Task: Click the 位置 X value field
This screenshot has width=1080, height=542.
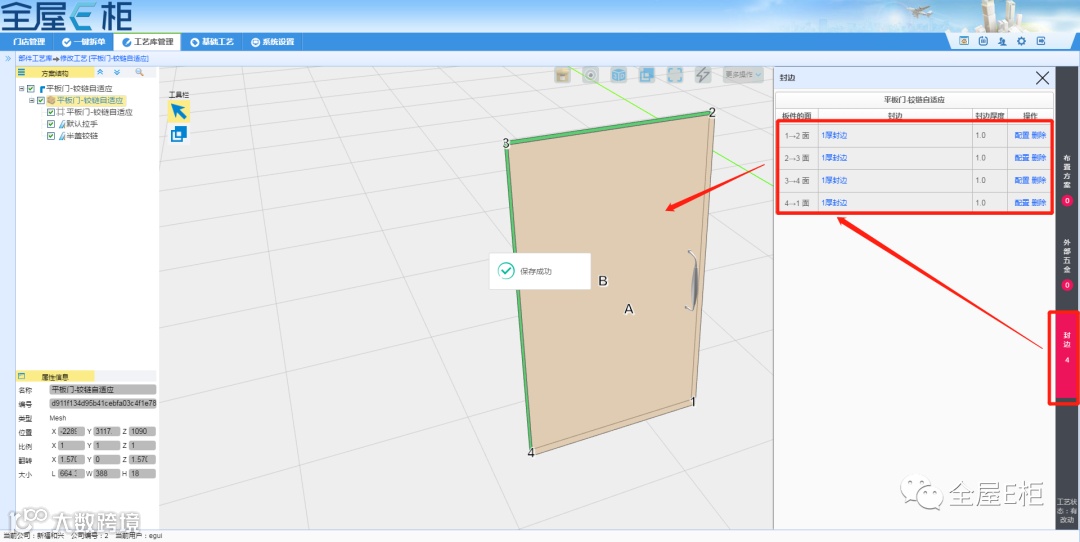Action: pyautogui.click(x=72, y=432)
